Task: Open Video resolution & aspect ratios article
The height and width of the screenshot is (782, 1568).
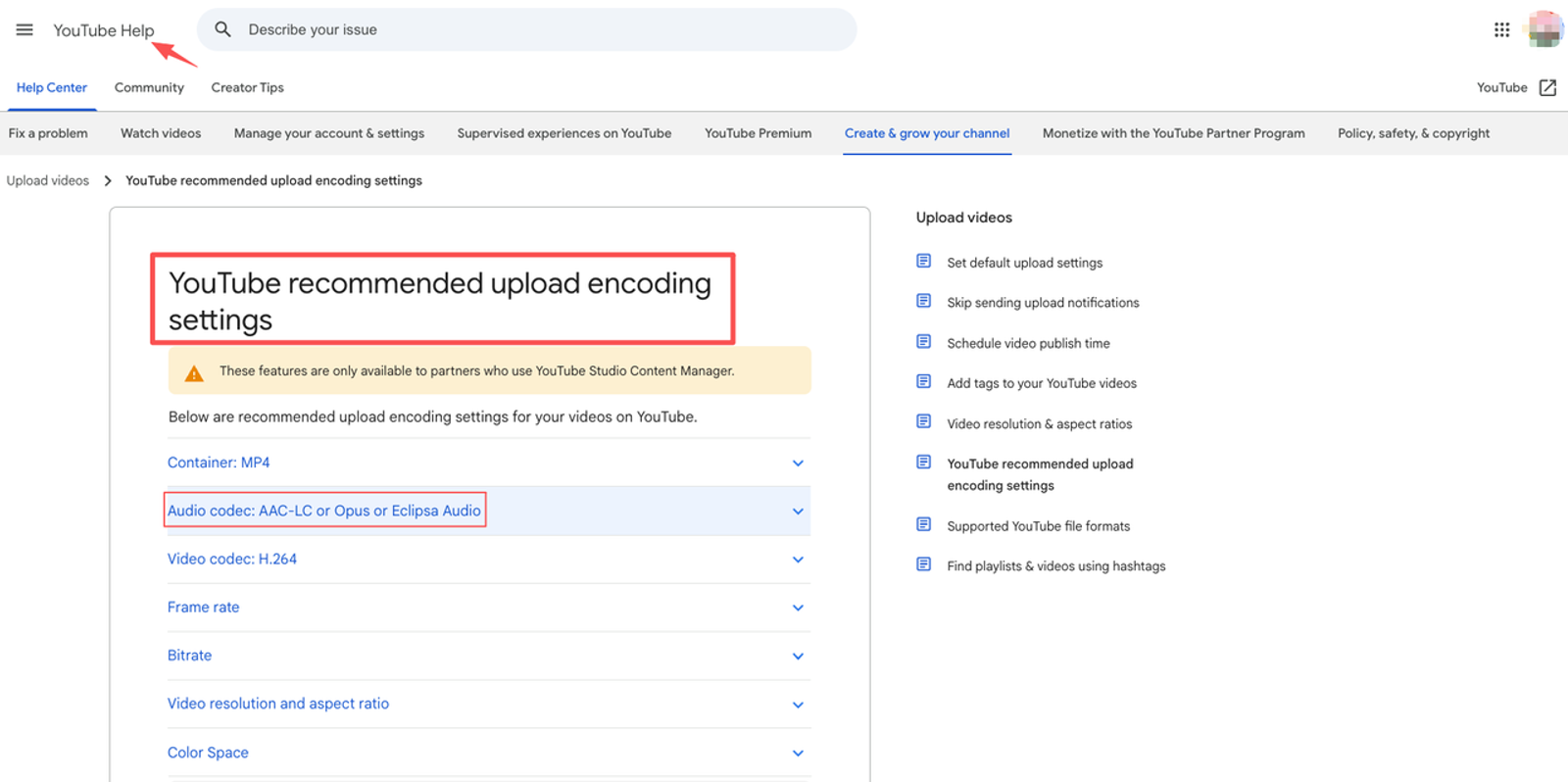Action: (x=1040, y=423)
